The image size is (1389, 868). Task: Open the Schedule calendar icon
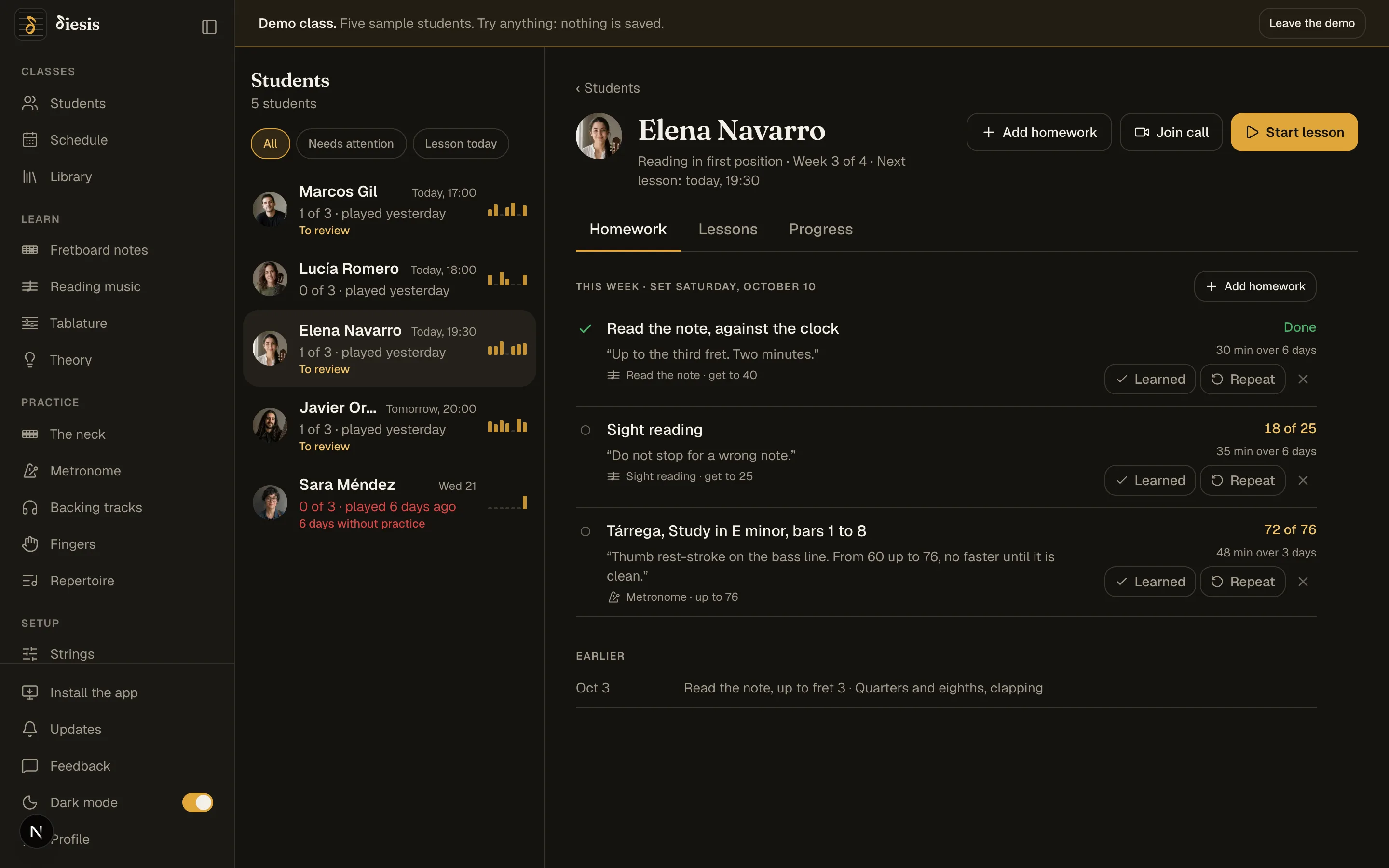(30, 140)
